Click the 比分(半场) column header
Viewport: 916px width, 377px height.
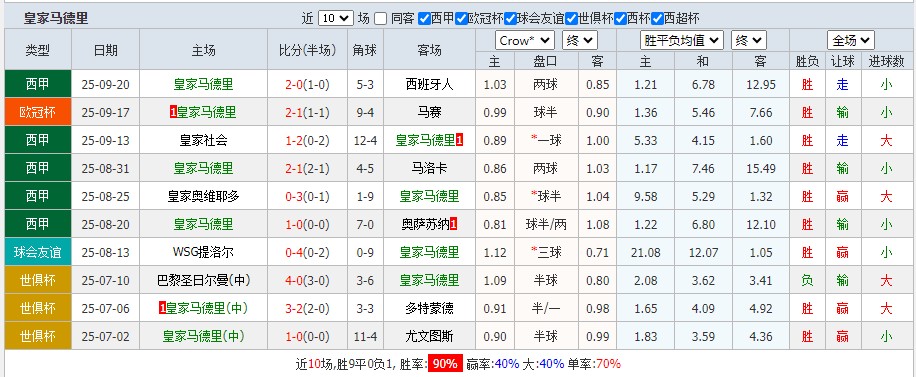click(308, 50)
